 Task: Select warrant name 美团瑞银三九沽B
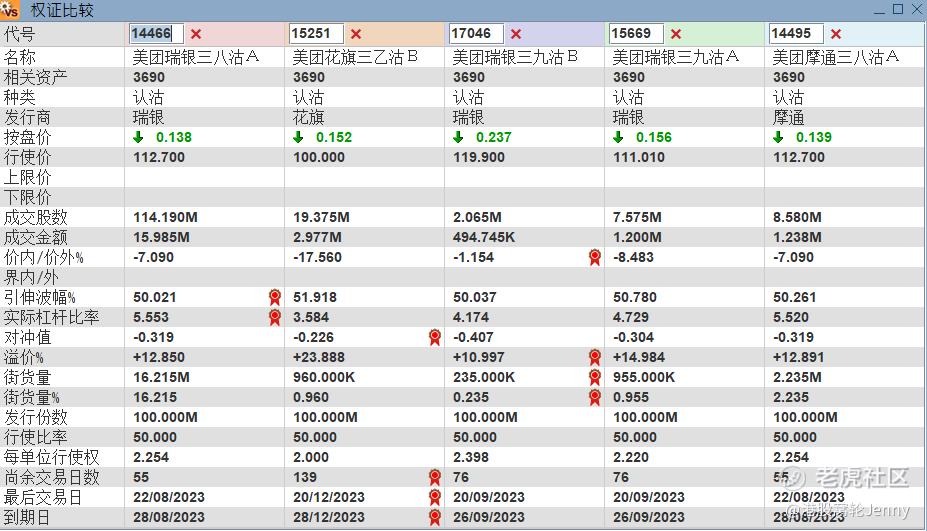[515, 57]
